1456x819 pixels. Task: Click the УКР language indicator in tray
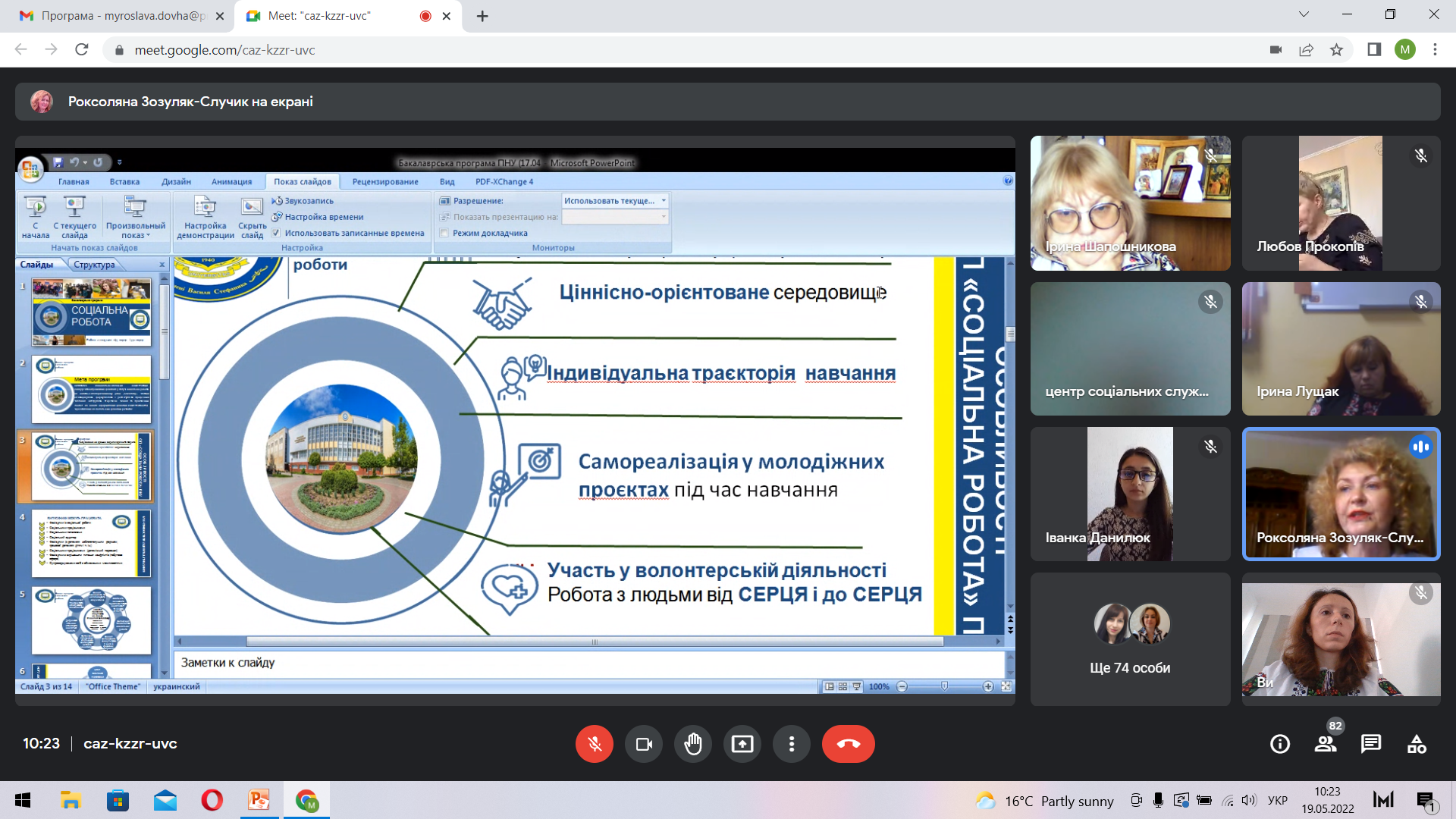point(1278,801)
